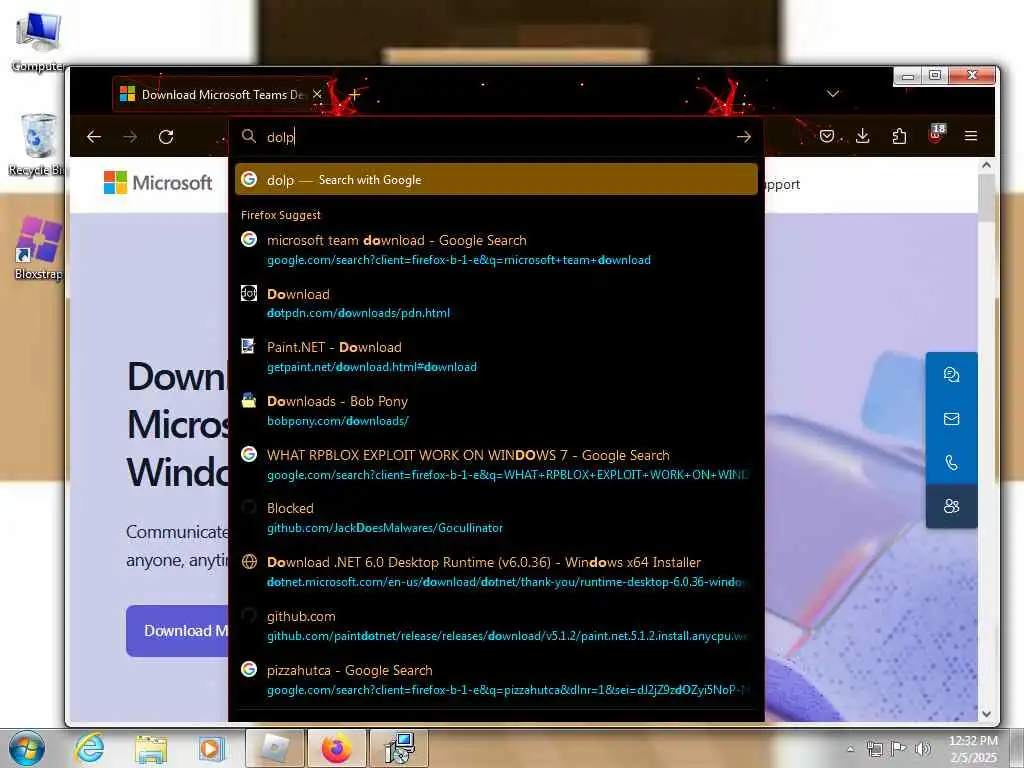
Task: Expand the list all tabs chevron
Action: [x=833, y=94]
